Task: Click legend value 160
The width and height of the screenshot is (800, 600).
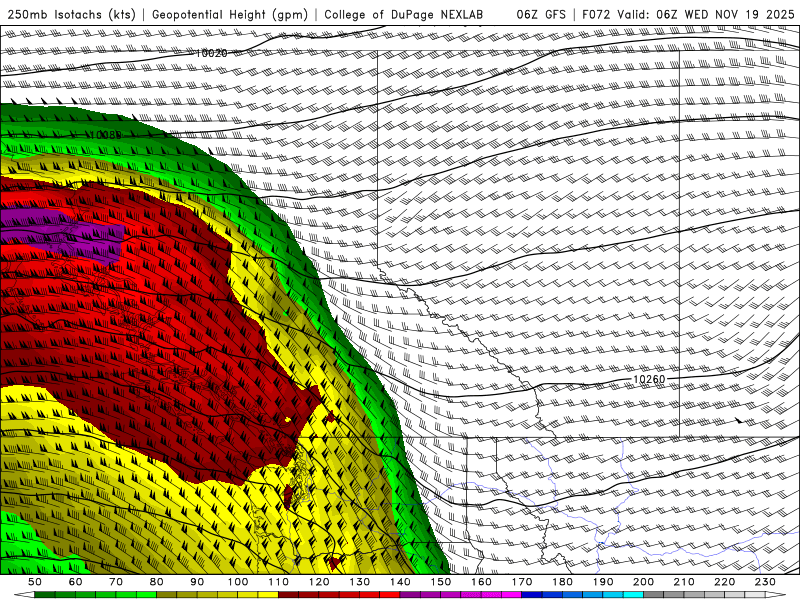Action: tap(481, 582)
